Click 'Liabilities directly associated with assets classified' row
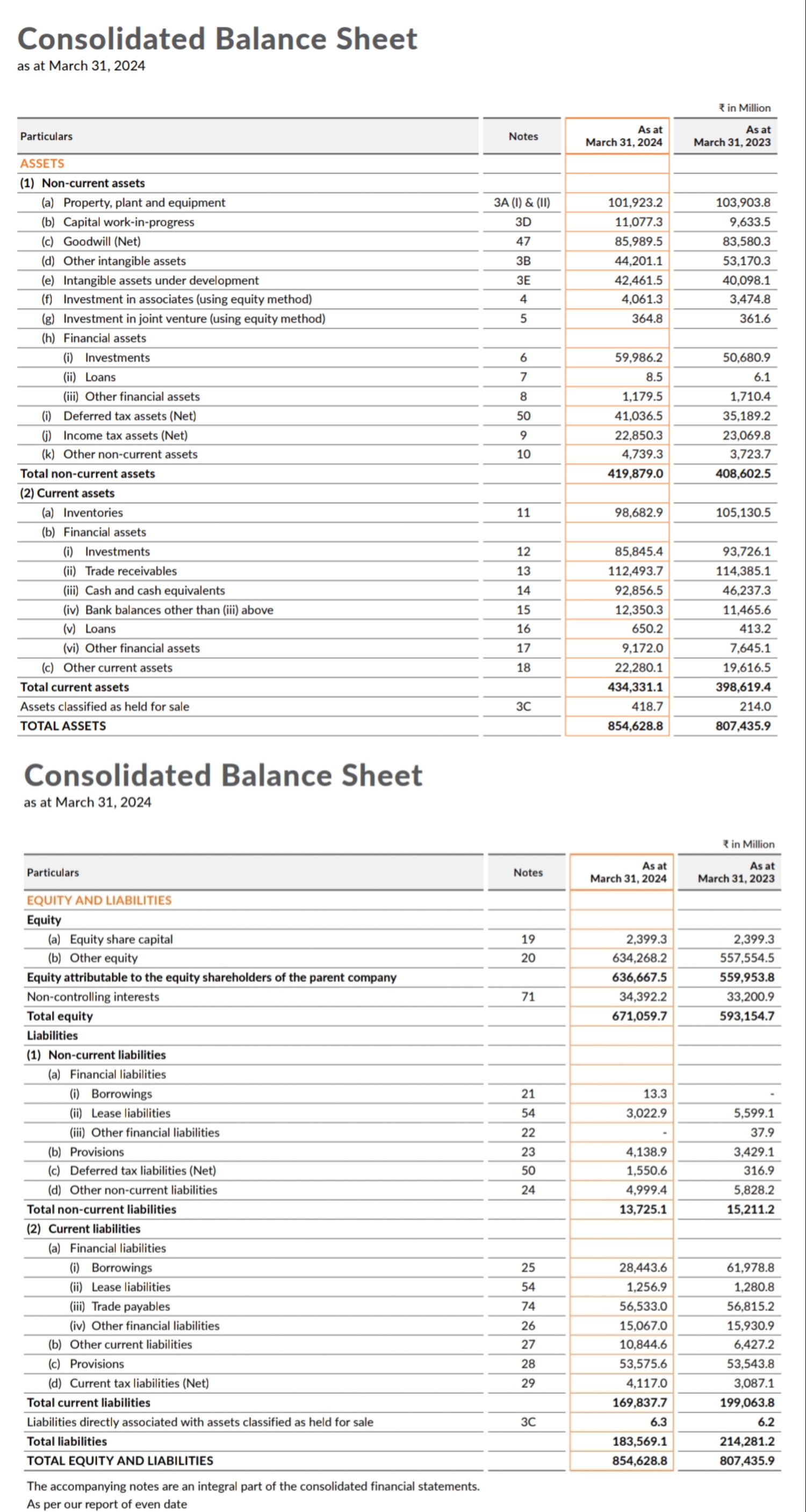 coord(199,1422)
